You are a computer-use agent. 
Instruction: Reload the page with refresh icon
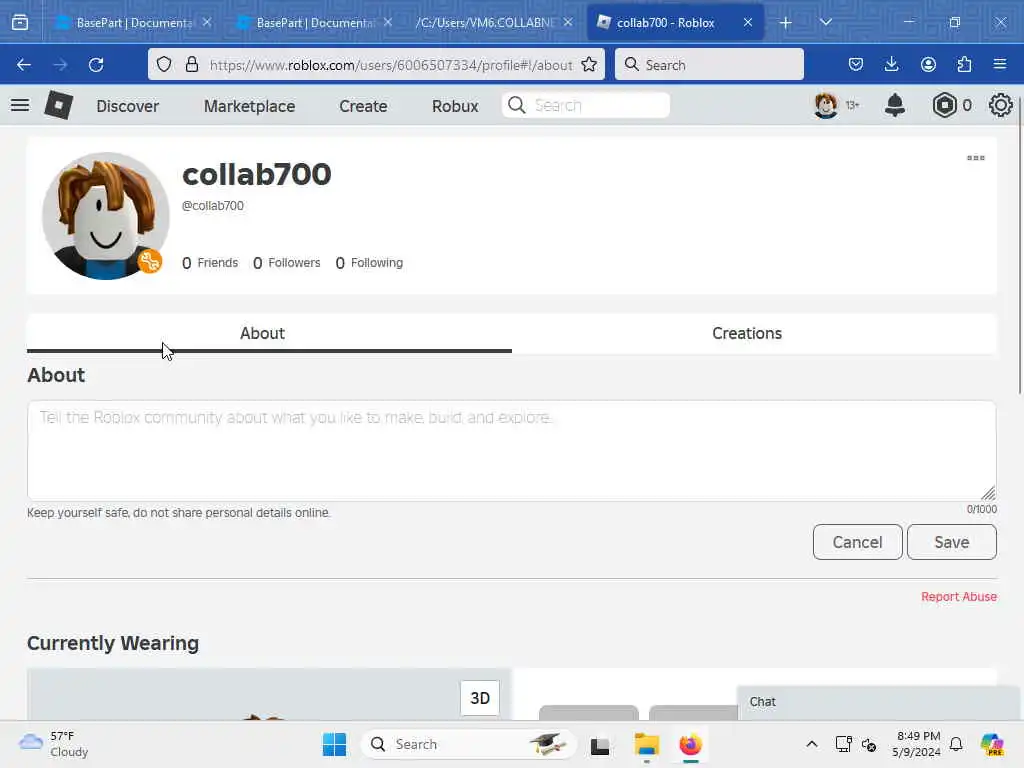point(96,65)
